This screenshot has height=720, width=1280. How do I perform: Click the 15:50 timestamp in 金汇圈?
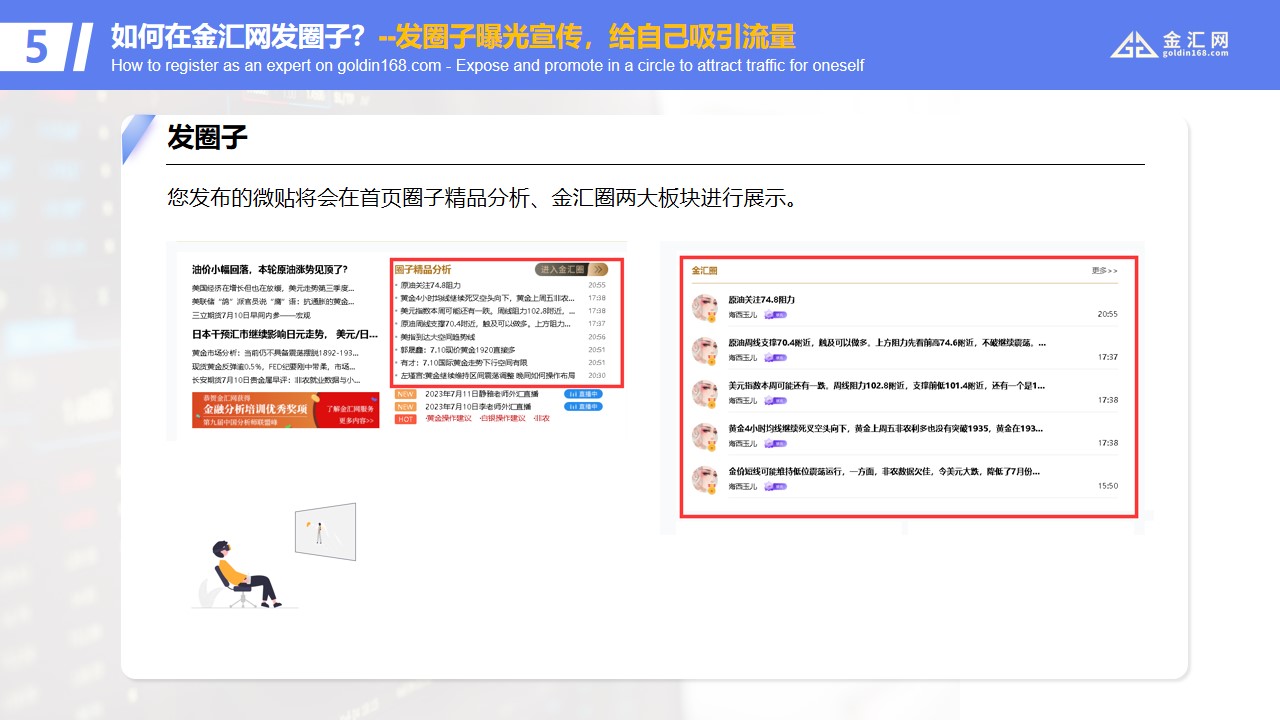click(x=1108, y=486)
